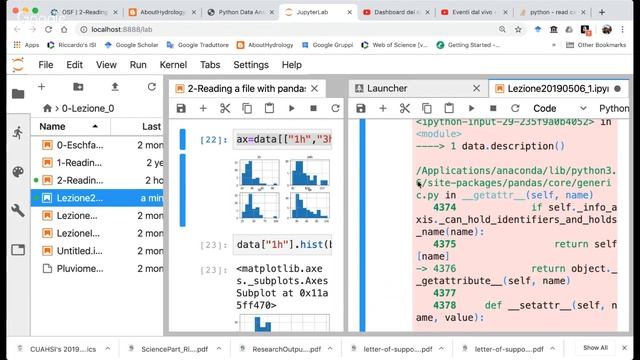
Task: Open the options arrow for the ResearchOutpu....pdf download
Action: (x=330, y=349)
